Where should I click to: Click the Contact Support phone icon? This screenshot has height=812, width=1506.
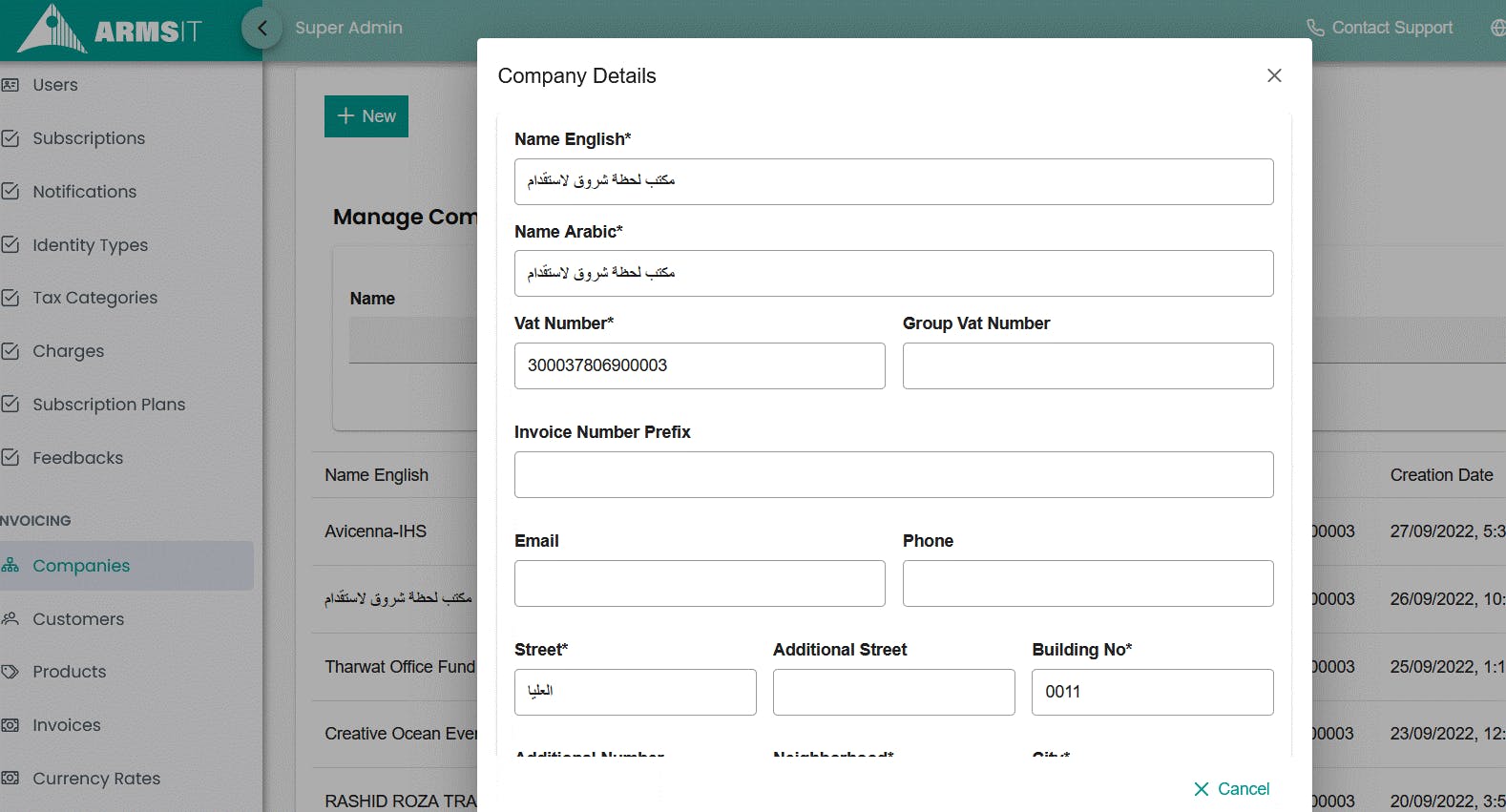[x=1315, y=28]
